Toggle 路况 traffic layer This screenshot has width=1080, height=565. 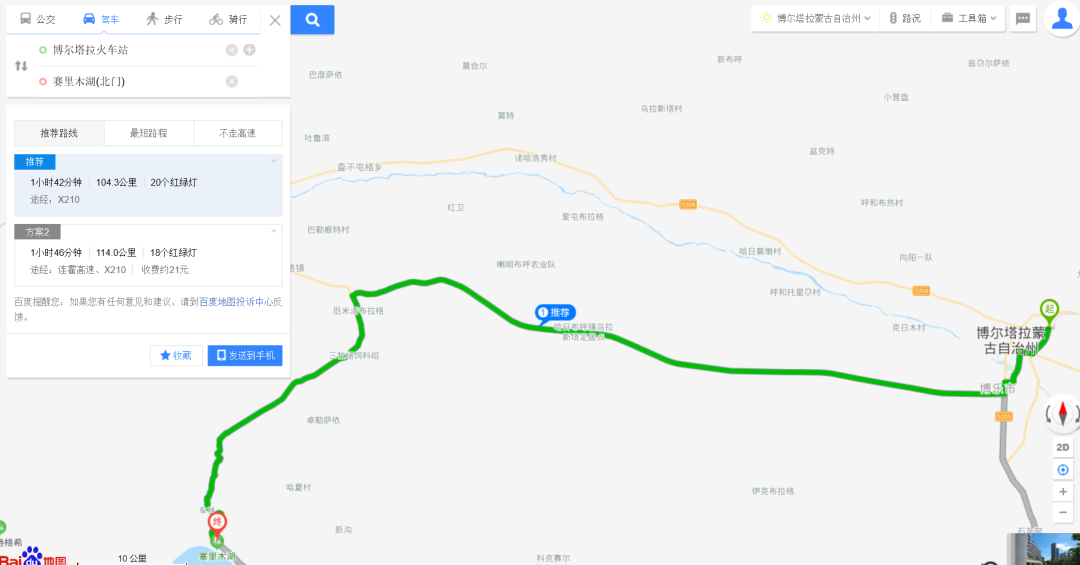click(904, 19)
